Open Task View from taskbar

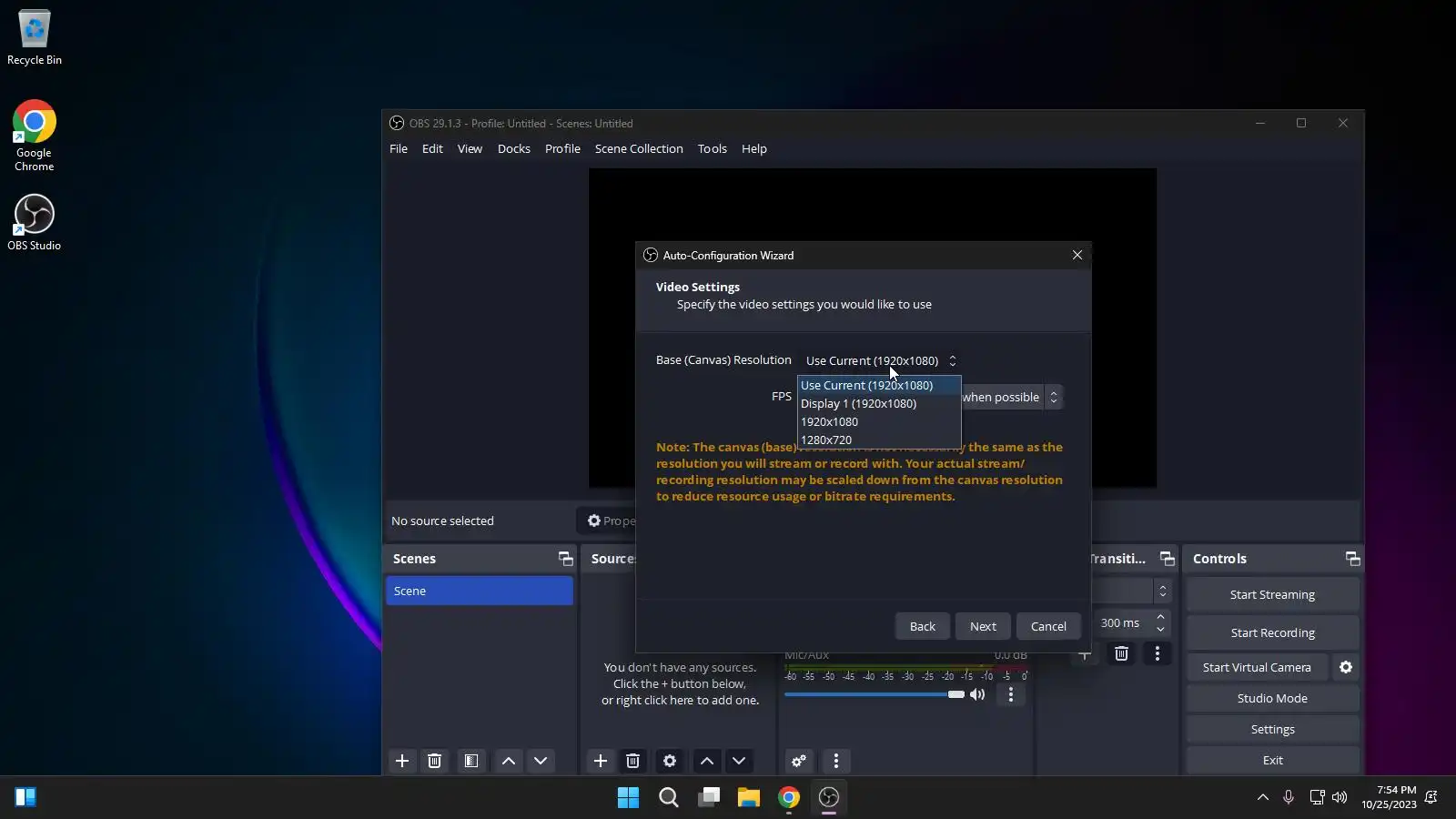click(x=709, y=798)
